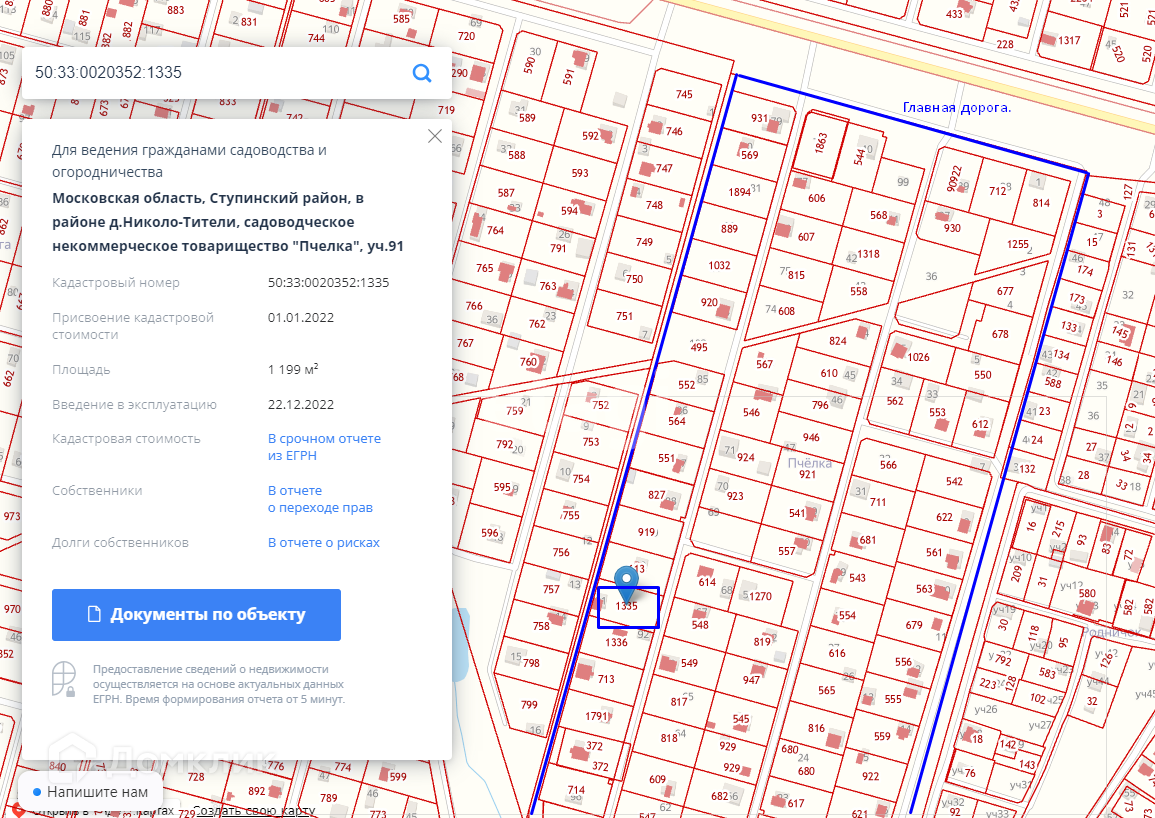Select parcel 1336 on the map
Screen dimensions: 1155x818
click(x=616, y=642)
